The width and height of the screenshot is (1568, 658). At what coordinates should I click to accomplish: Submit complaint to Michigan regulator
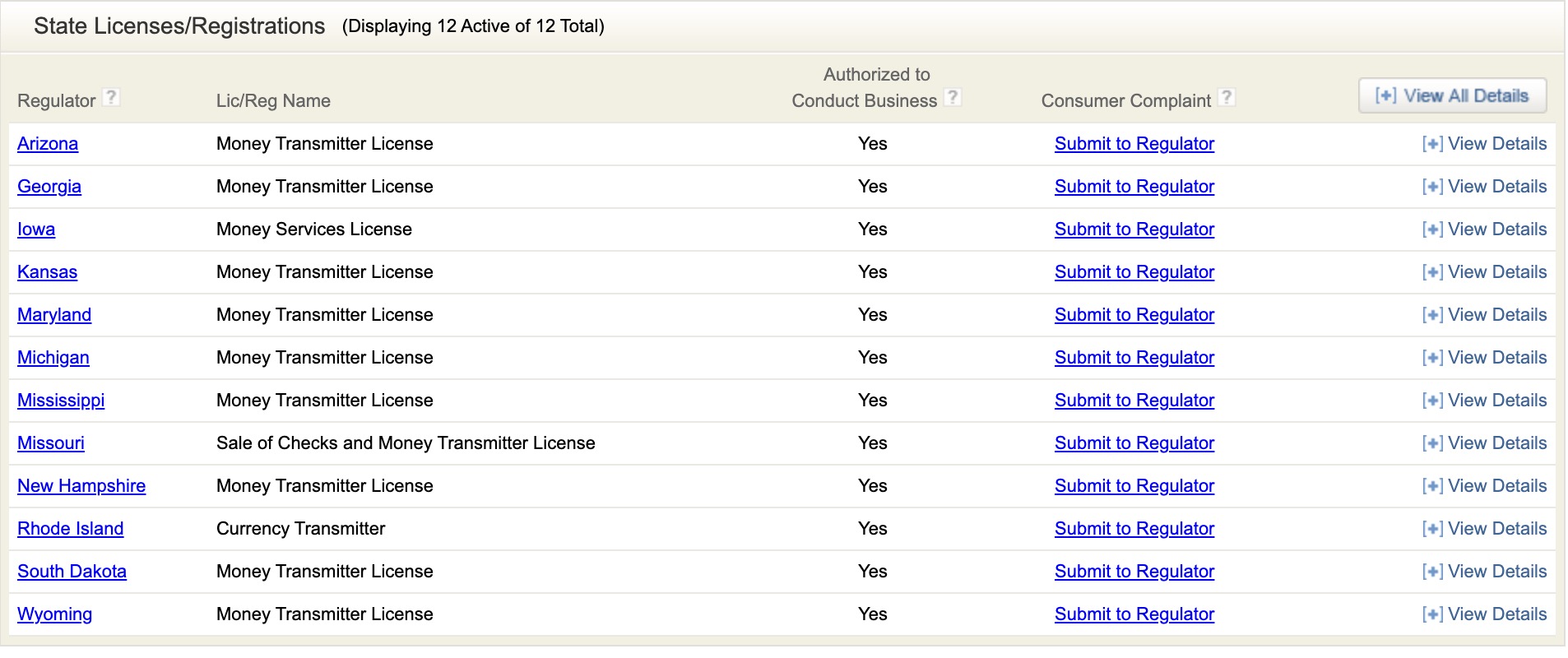pyautogui.click(x=1134, y=358)
